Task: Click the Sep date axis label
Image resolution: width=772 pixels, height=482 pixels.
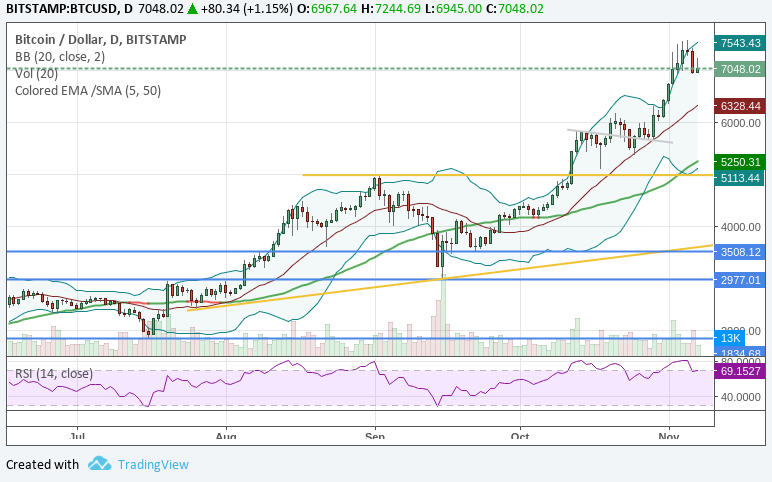Action: pyautogui.click(x=375, y=436)
